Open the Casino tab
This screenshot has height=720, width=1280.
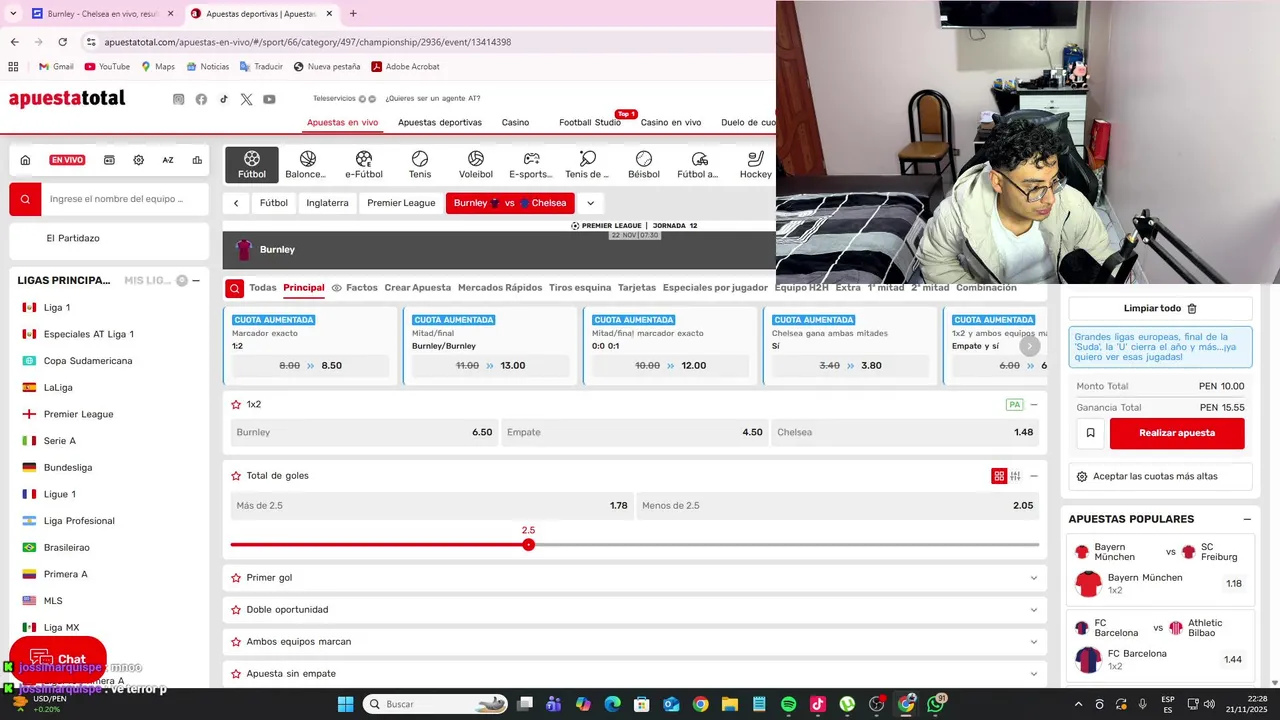click(515, 122)
